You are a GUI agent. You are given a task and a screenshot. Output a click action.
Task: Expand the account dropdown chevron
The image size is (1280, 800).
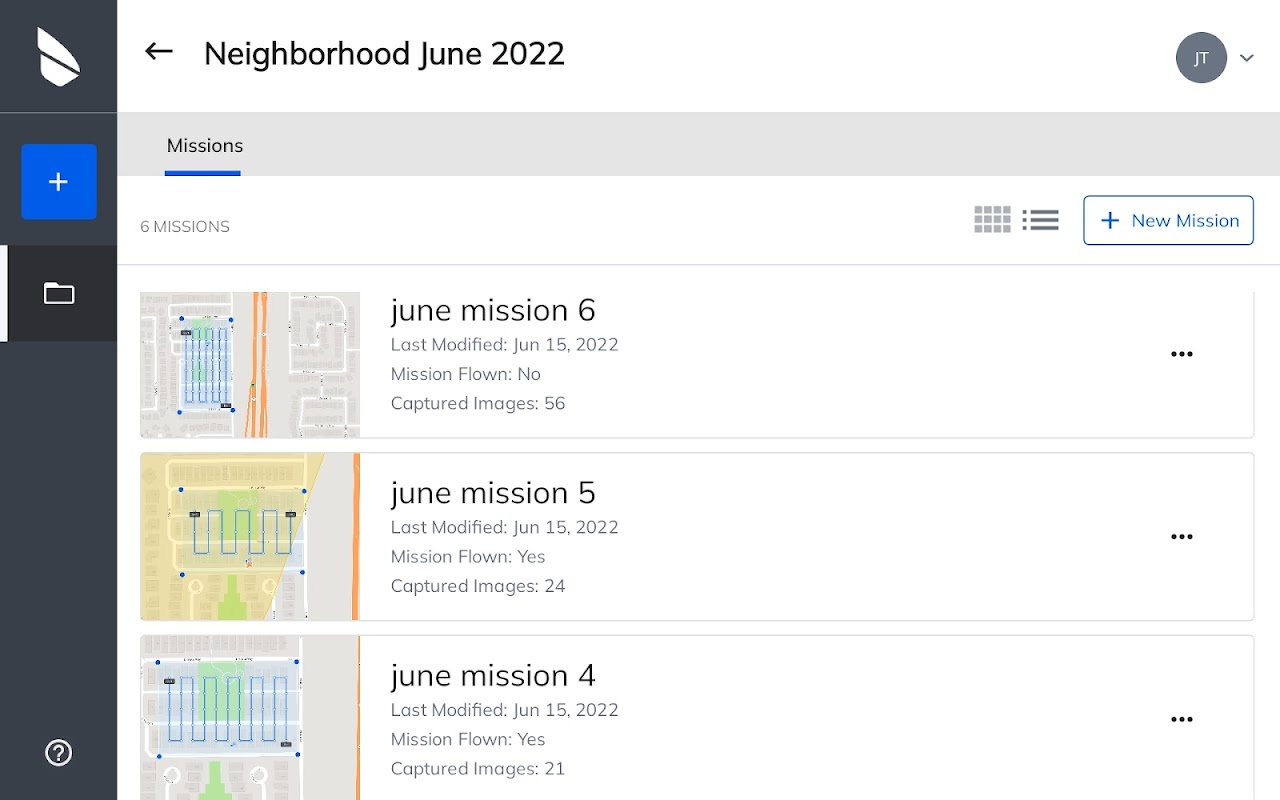(x=1246, y=58)
